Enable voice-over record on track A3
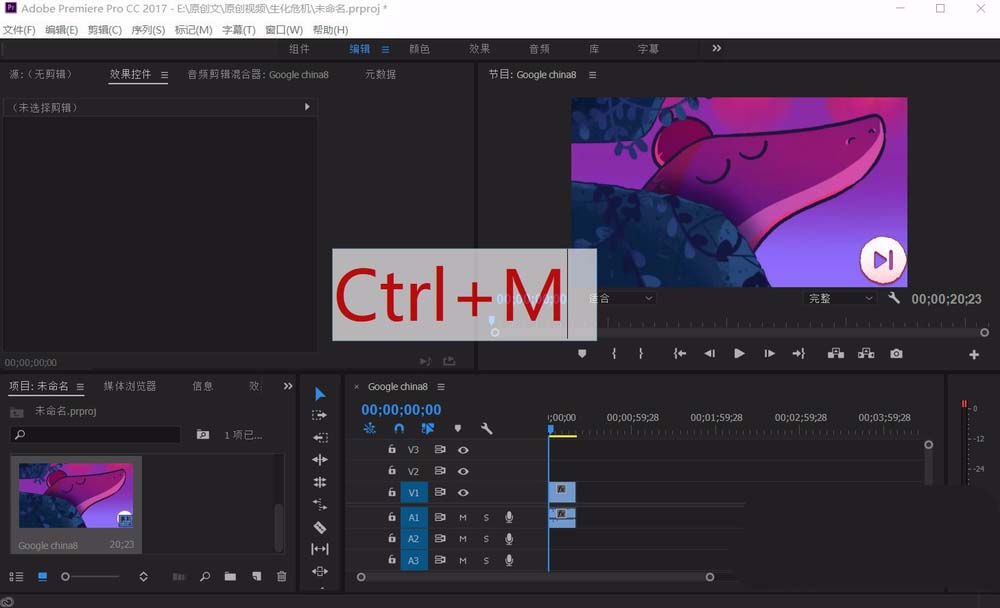Image resolution: width=1000 pixels, height=608 pixels. pos(509,560)
